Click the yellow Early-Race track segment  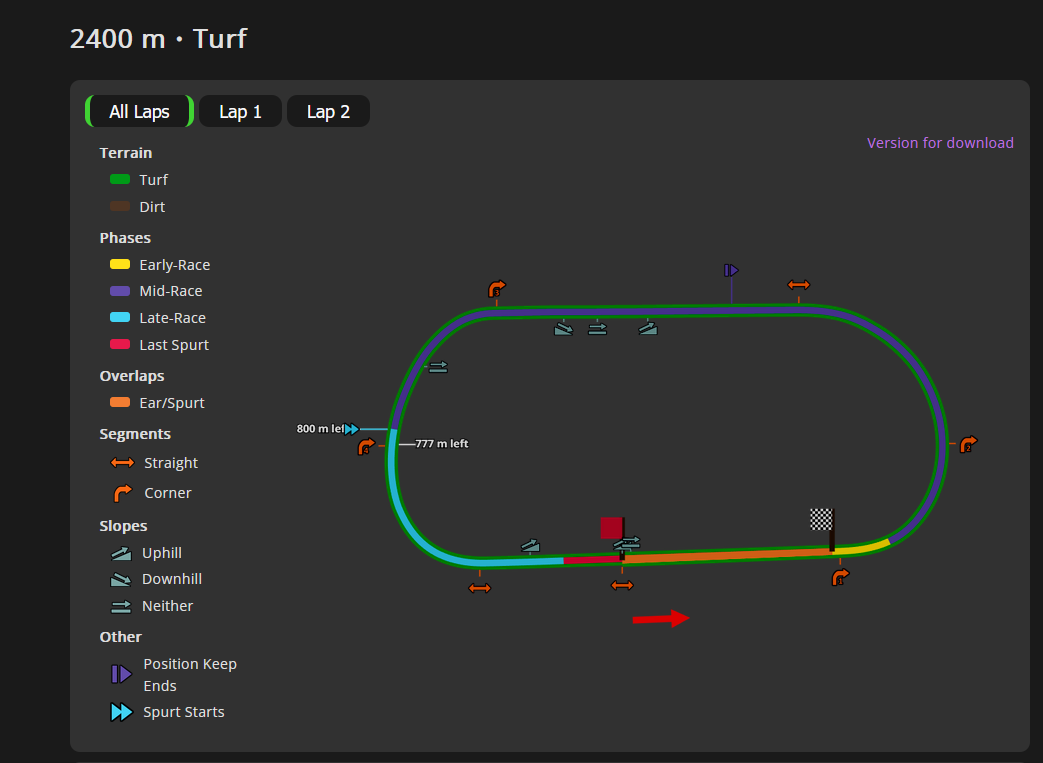click(861, 548)
